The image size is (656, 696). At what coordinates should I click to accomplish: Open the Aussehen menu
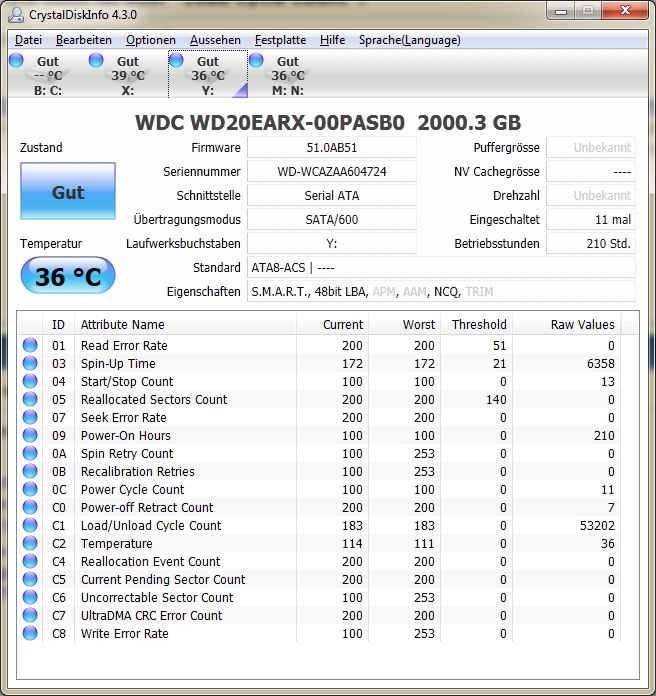[x=215, y=40]
